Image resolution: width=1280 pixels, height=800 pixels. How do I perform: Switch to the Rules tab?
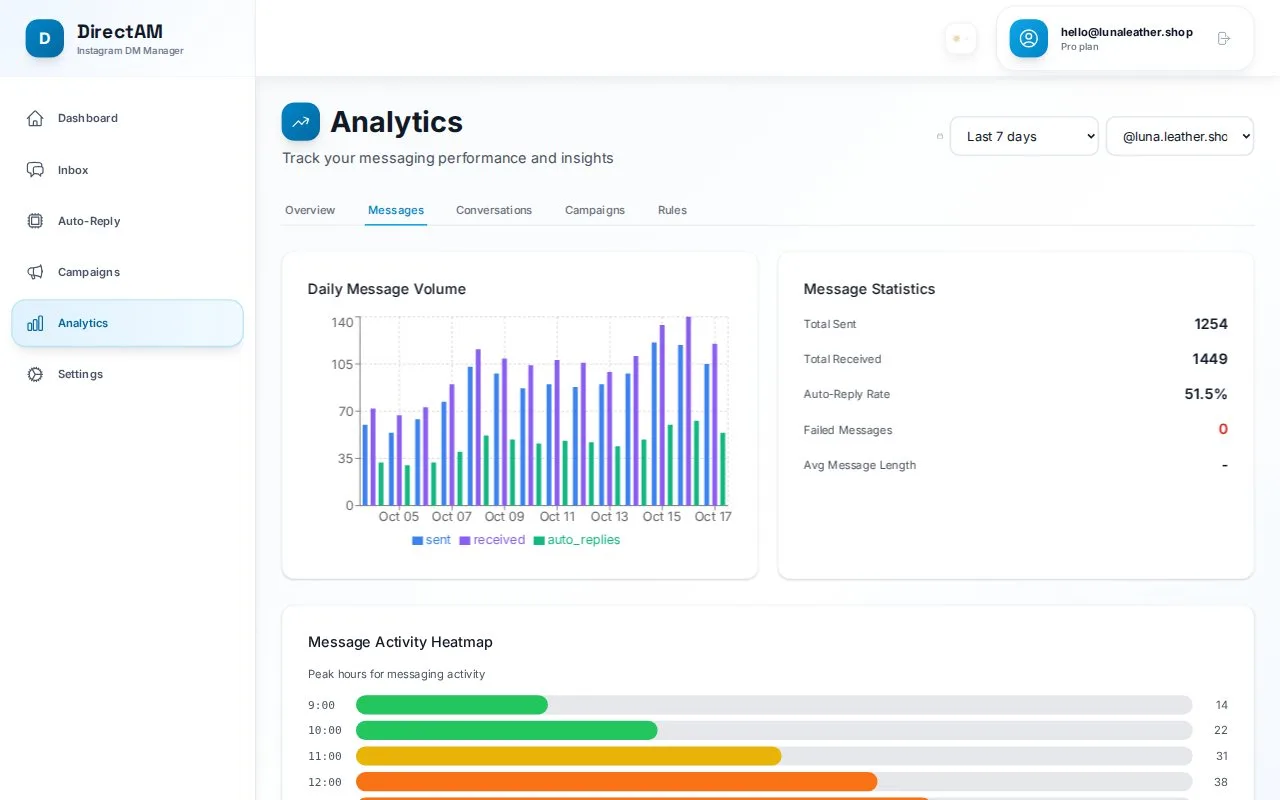tap(672, 210)
